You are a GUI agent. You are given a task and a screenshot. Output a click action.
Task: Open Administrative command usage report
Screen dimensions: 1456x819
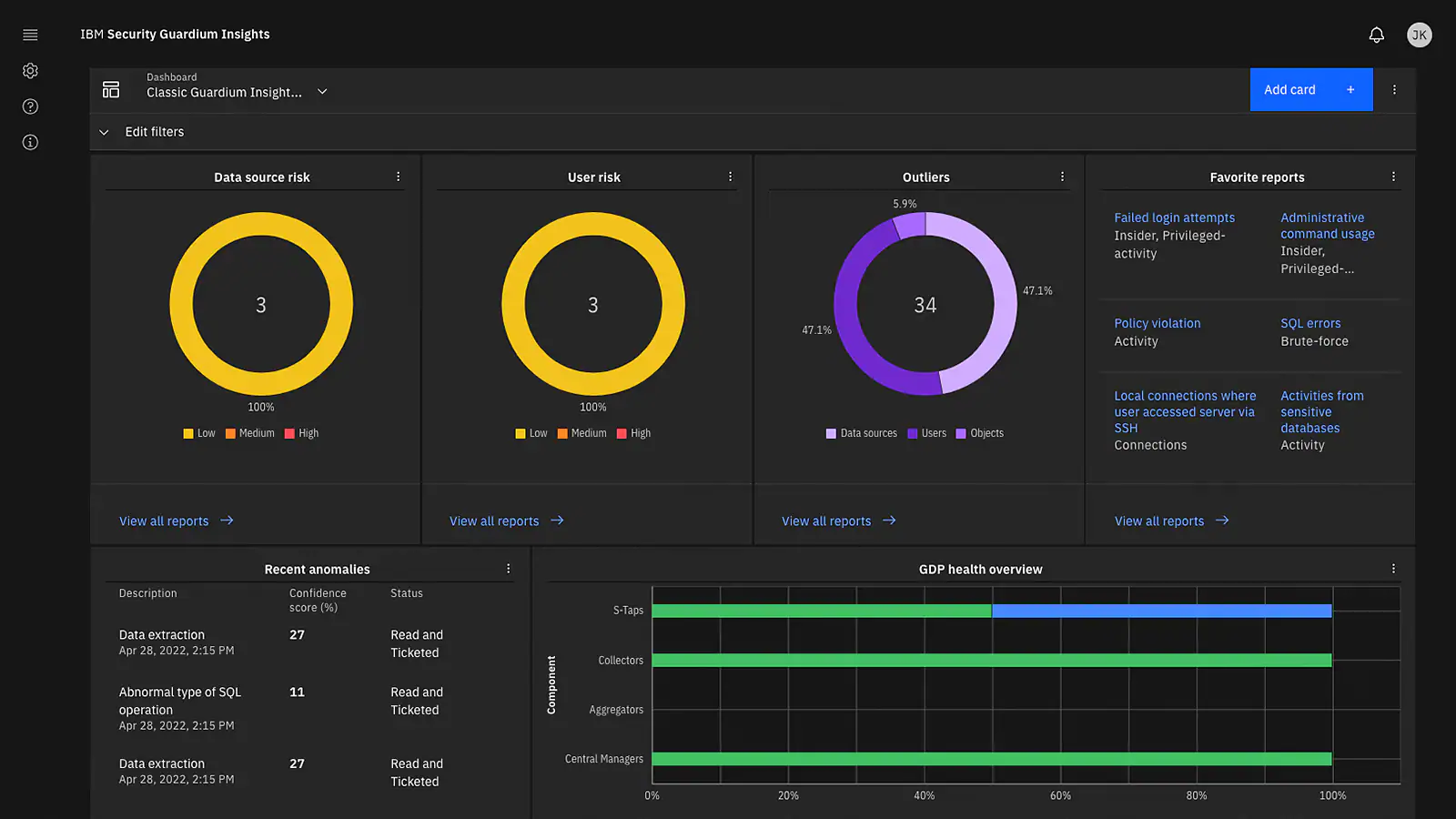click(1328, 226)
